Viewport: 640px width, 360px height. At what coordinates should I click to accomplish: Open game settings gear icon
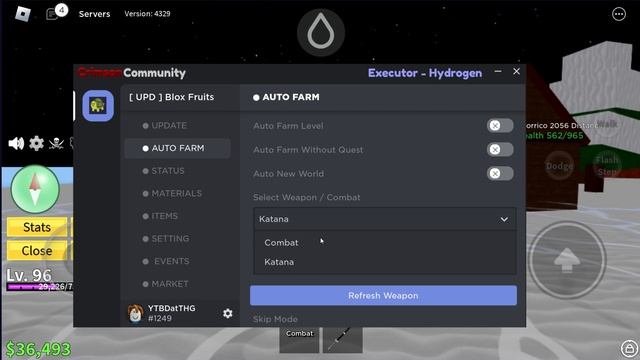[x=36, y=143]
